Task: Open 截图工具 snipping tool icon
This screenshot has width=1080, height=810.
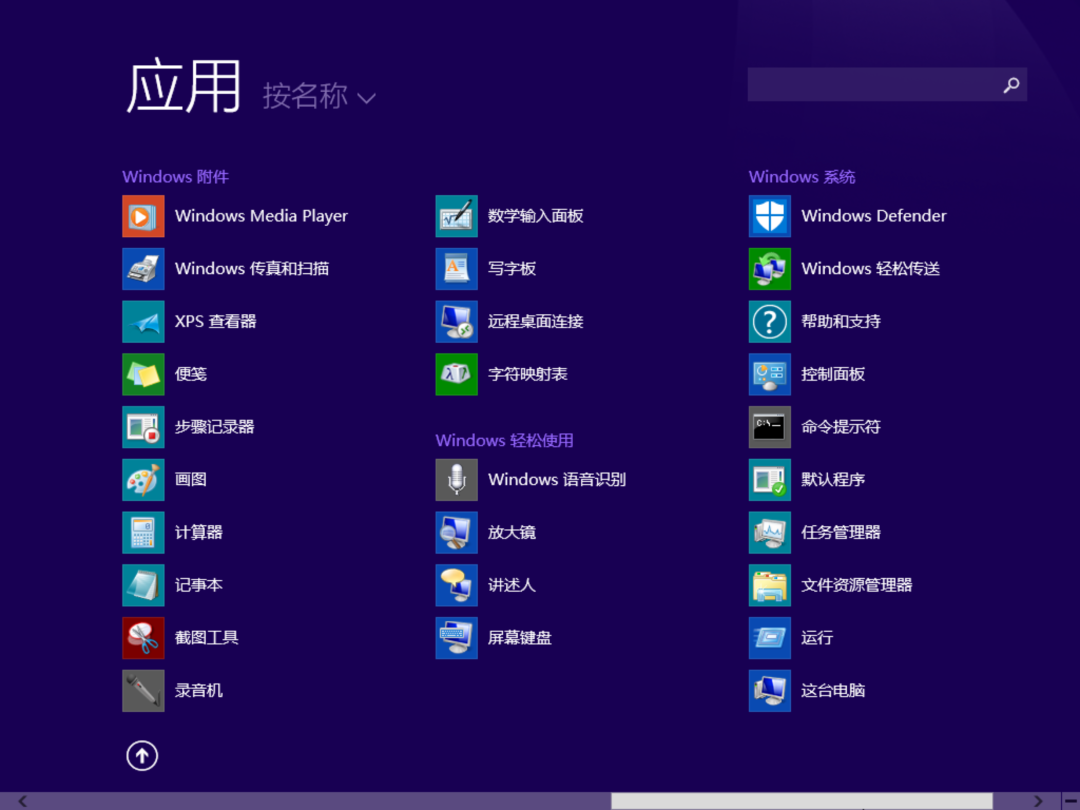Action: tap(143, 638)
